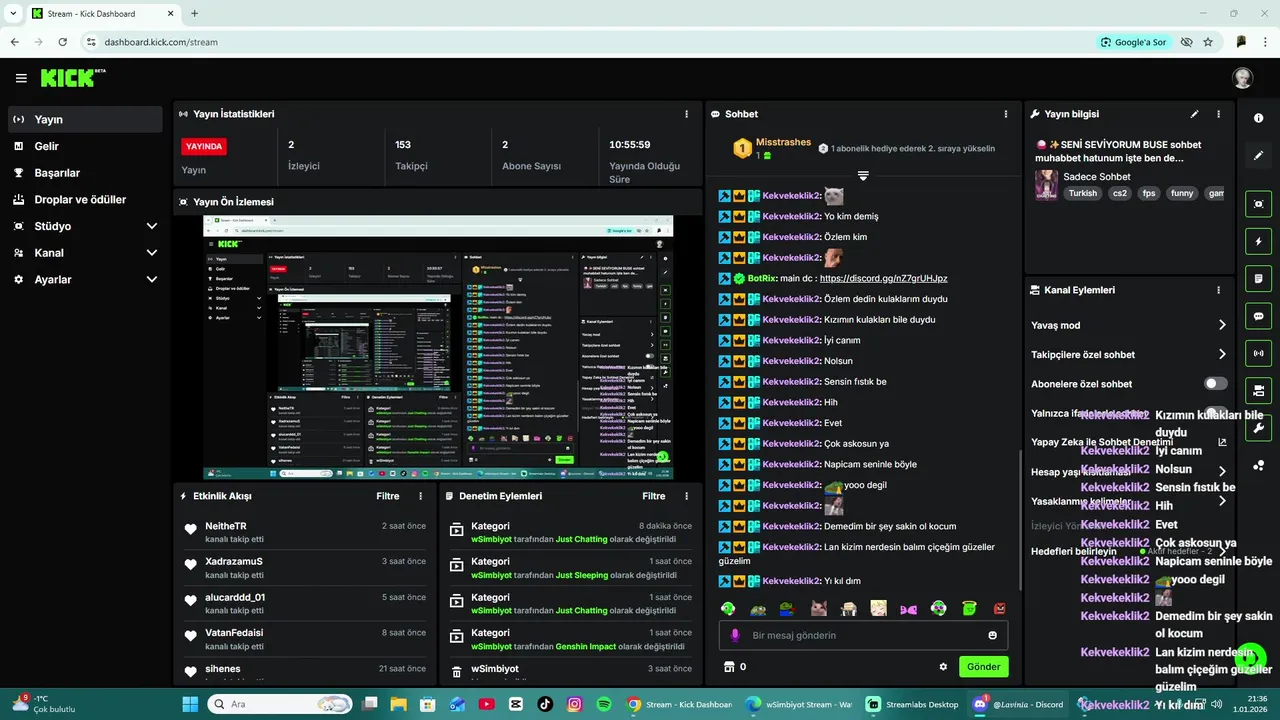Open a new browser tab

point(194,14)
